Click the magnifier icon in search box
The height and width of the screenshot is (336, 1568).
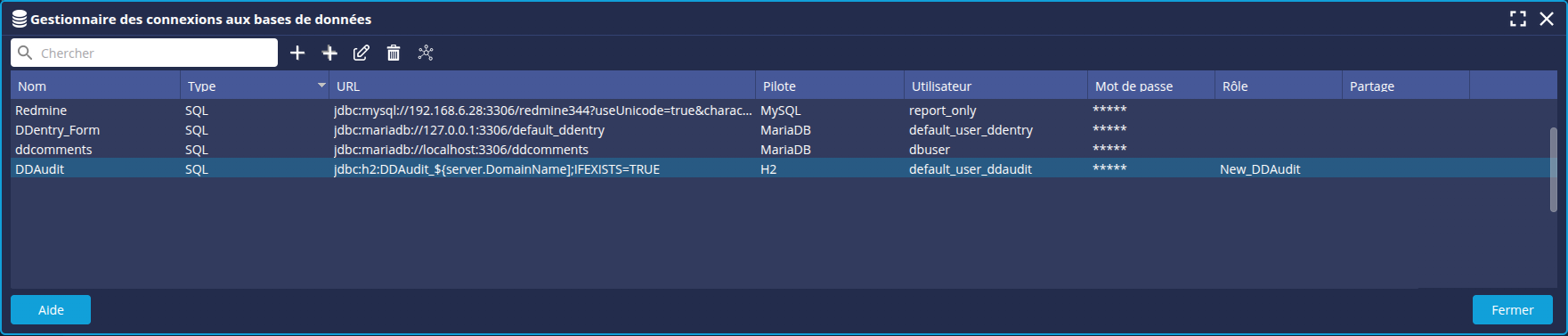click(25, 53)
